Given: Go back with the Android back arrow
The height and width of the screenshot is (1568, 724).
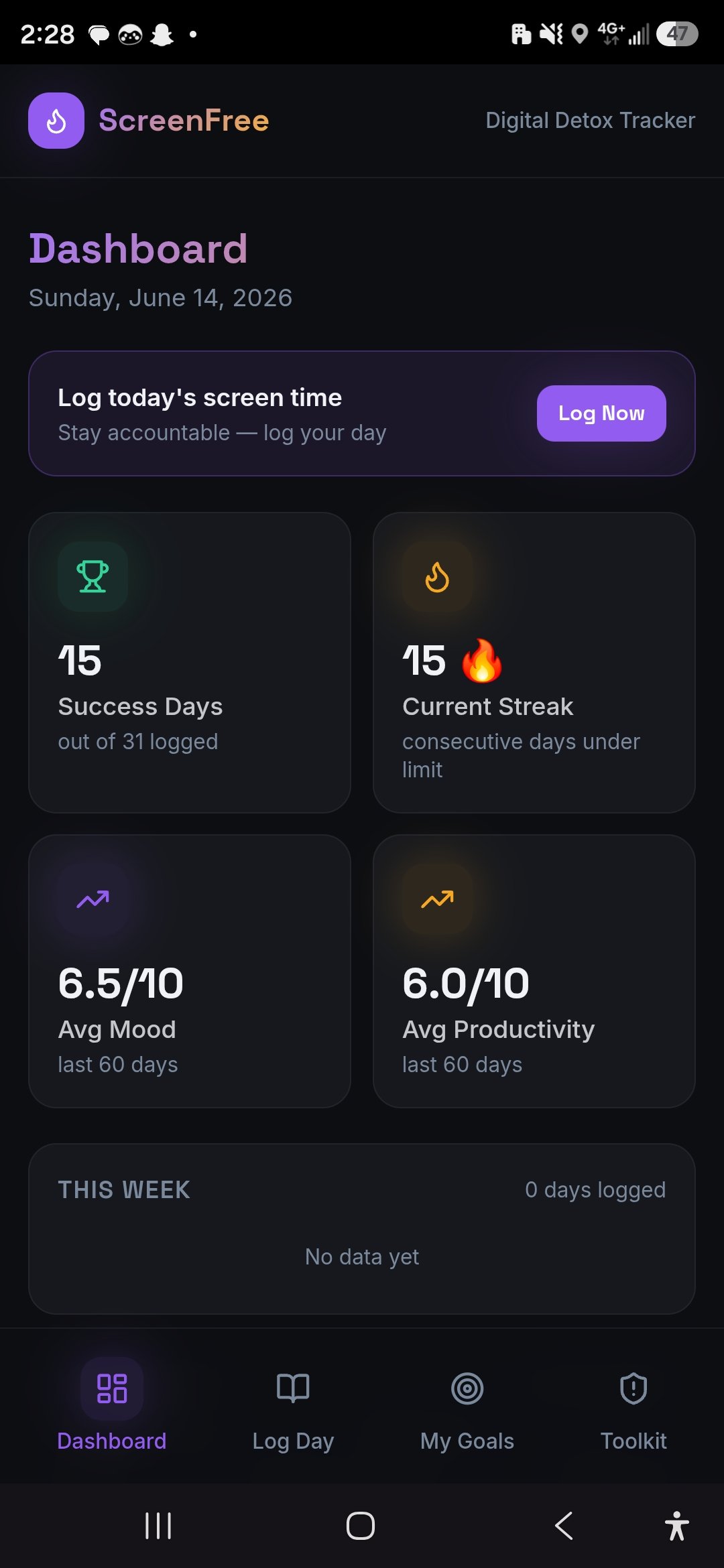Looking at the screenshot, I should 564,1526.
